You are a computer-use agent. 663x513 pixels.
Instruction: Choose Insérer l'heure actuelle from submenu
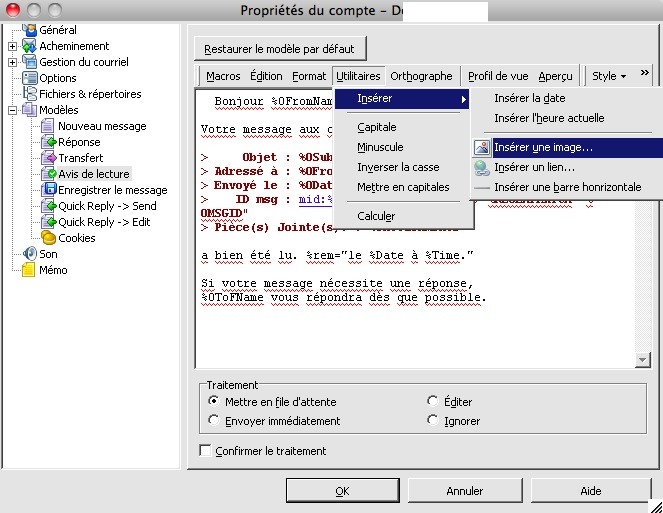point(549,118)
